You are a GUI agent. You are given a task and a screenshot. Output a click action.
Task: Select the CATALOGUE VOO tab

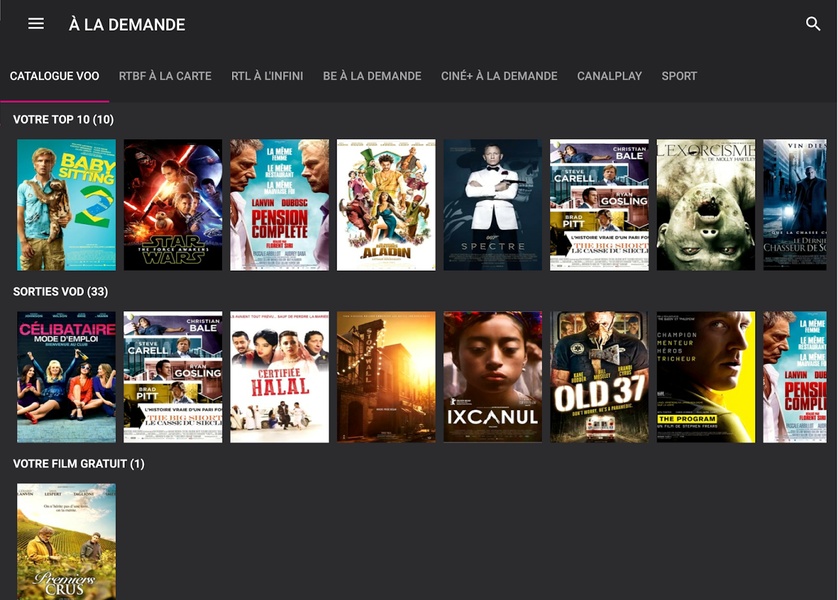click(55, 76)
